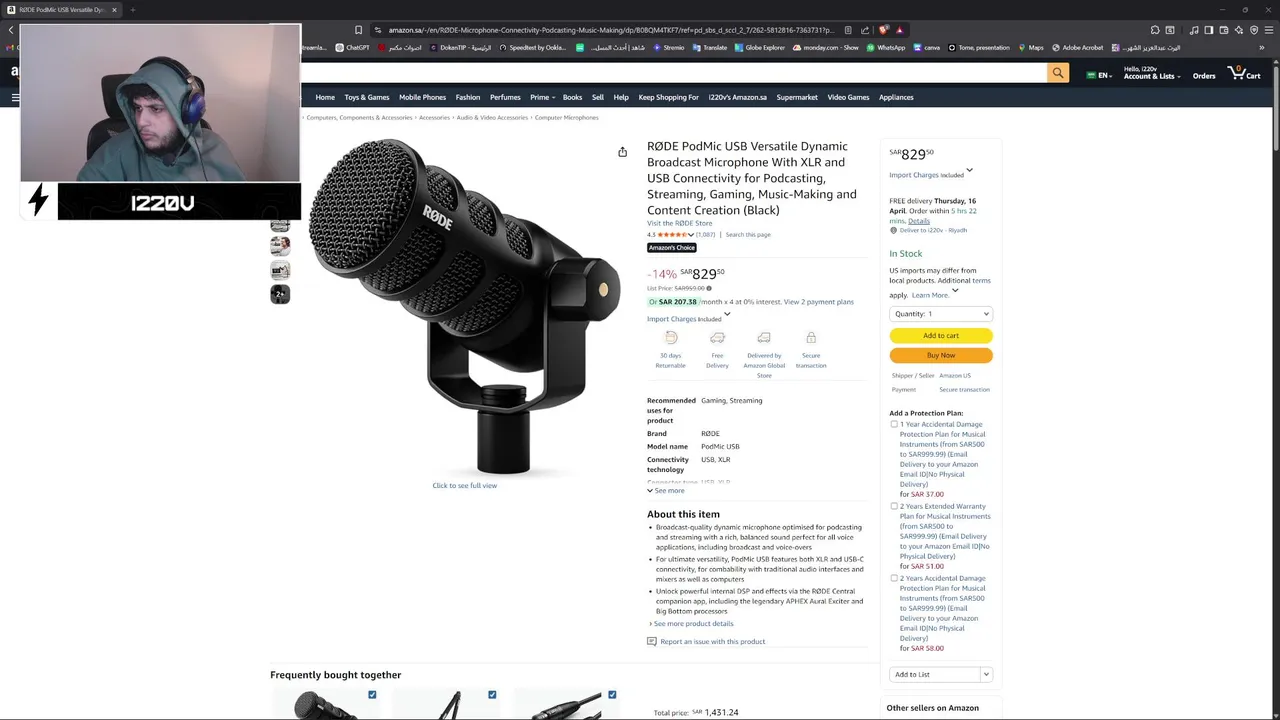
Task: Open the browser hamburger menu
Action: (1269, 30)
